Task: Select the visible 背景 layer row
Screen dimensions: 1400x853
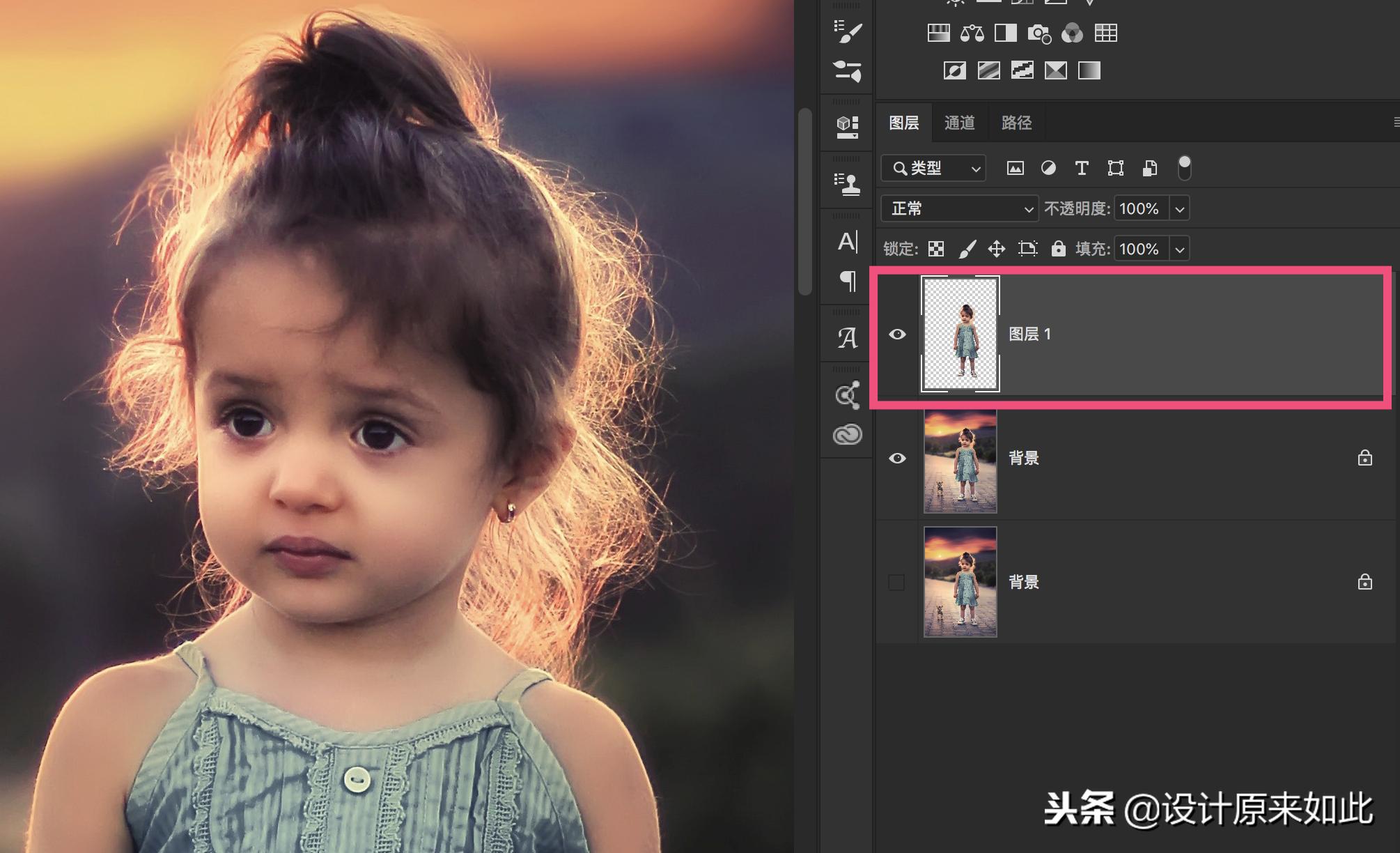Action: coord(1184,458)
